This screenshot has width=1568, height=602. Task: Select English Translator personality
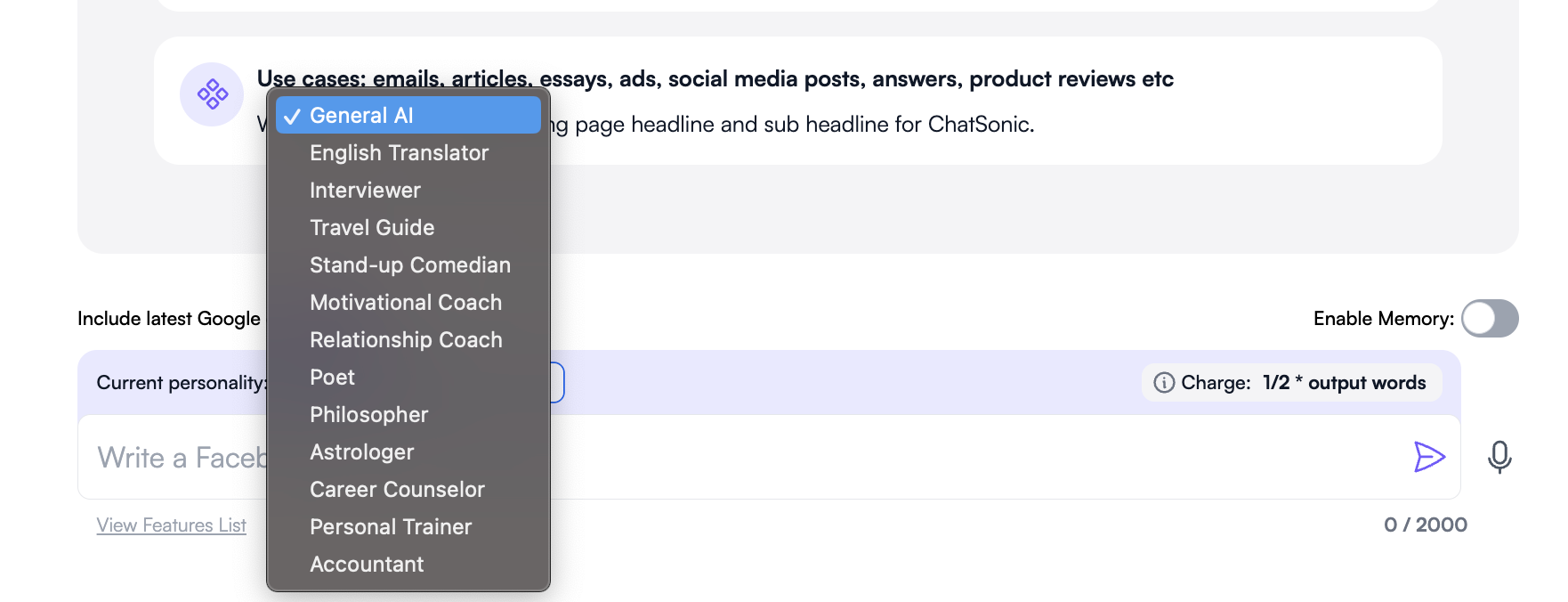398,152
